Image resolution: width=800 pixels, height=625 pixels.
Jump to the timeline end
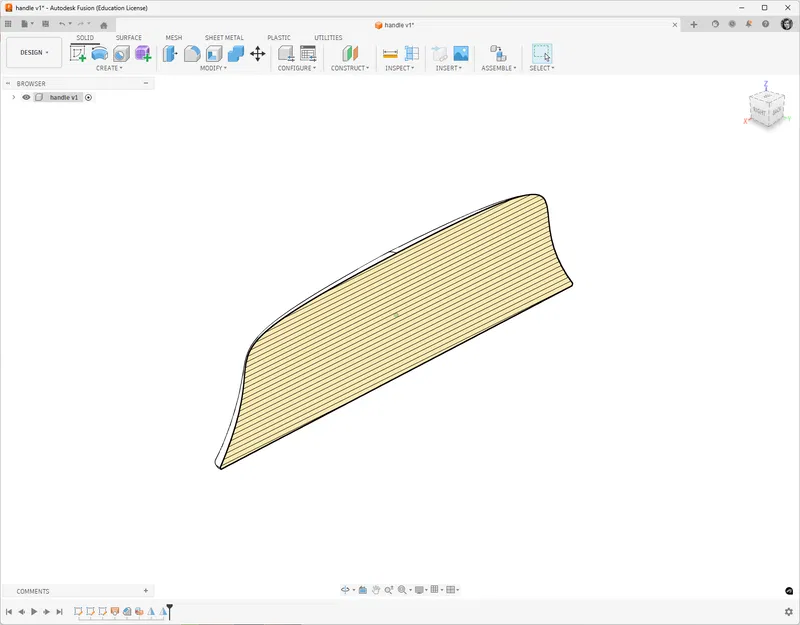click(59, 611)
